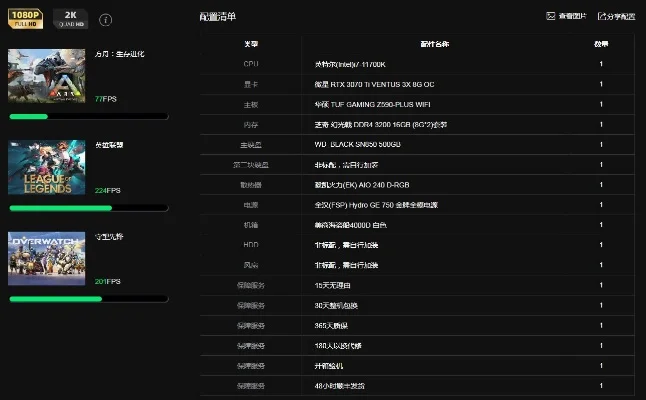Select the 显卡 graphics card type cell
The image size is (646, 400).
[251, 84]
